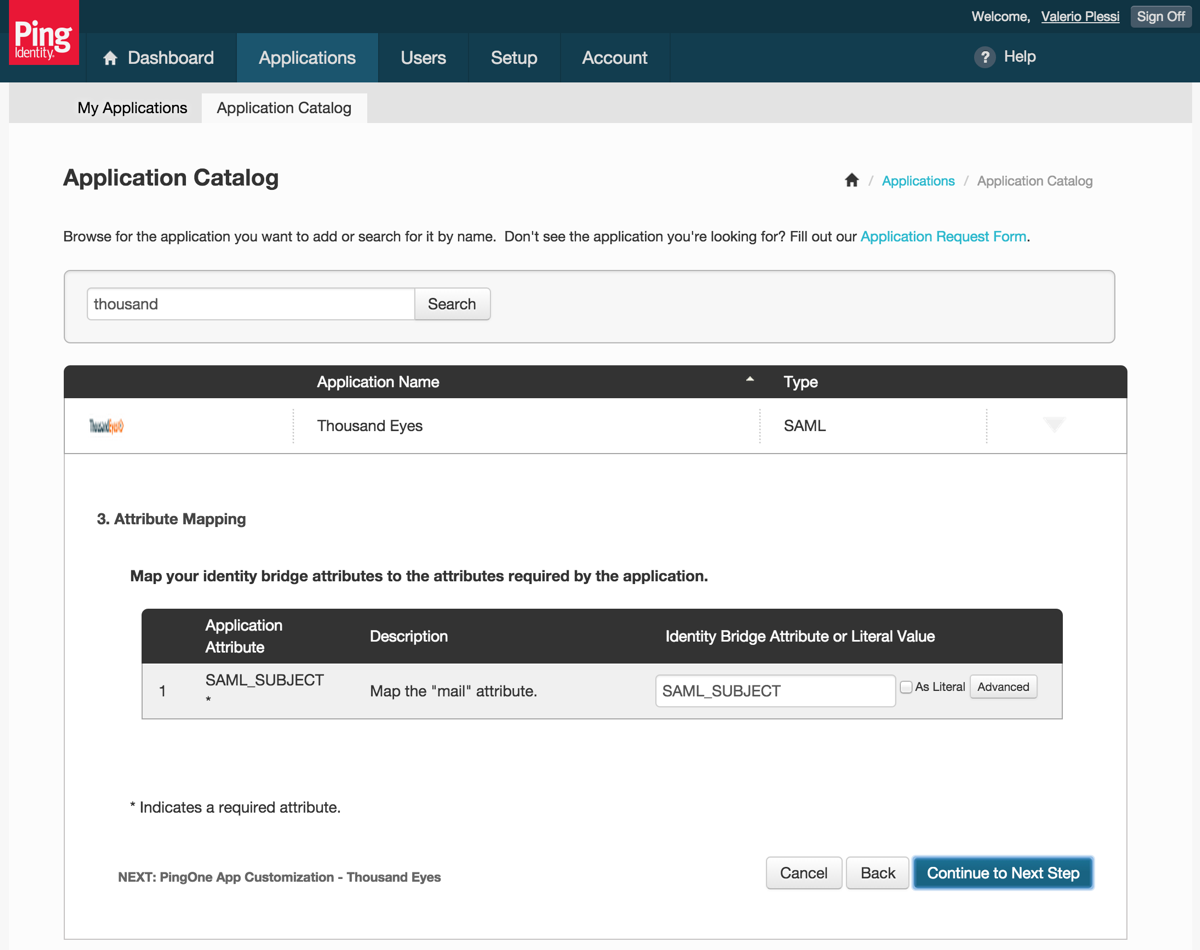The image size is (1200, 950).
Task: Click the Advanced button
Action: 1003,687
